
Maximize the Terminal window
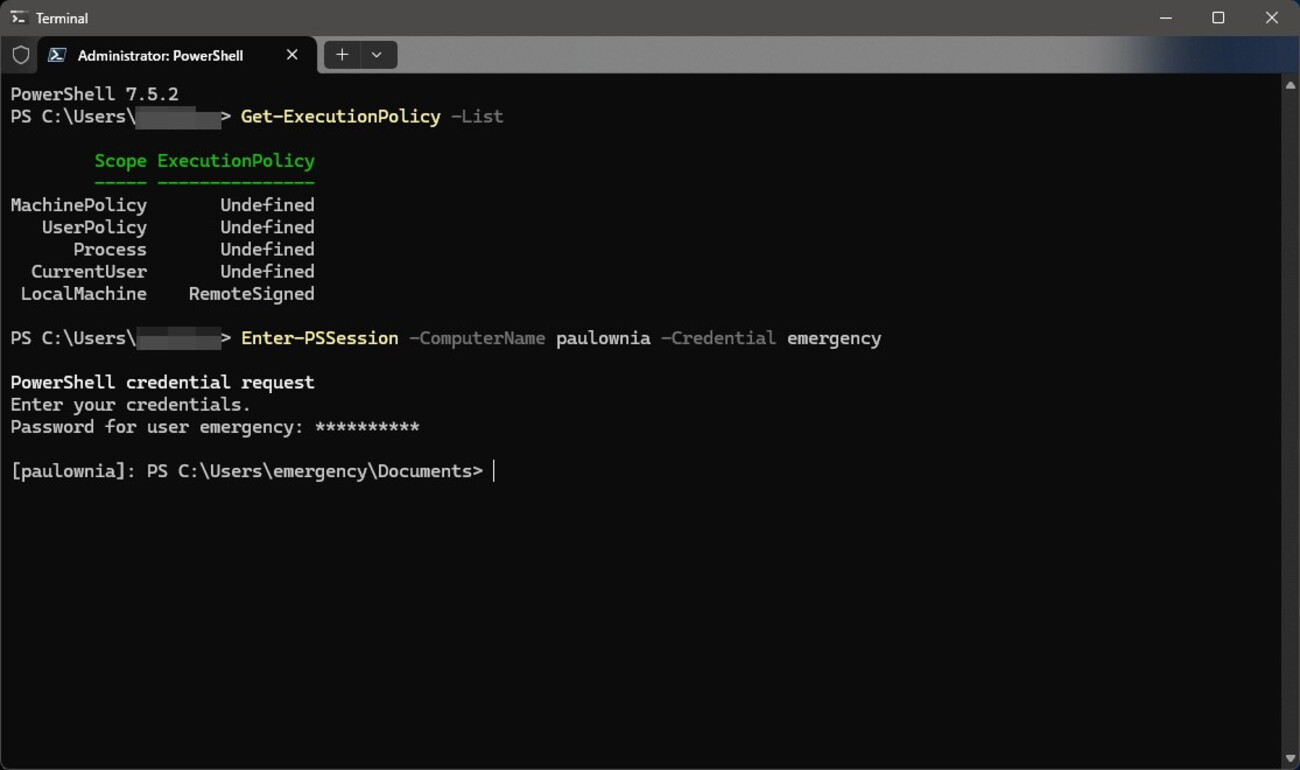click(1218, 18)
